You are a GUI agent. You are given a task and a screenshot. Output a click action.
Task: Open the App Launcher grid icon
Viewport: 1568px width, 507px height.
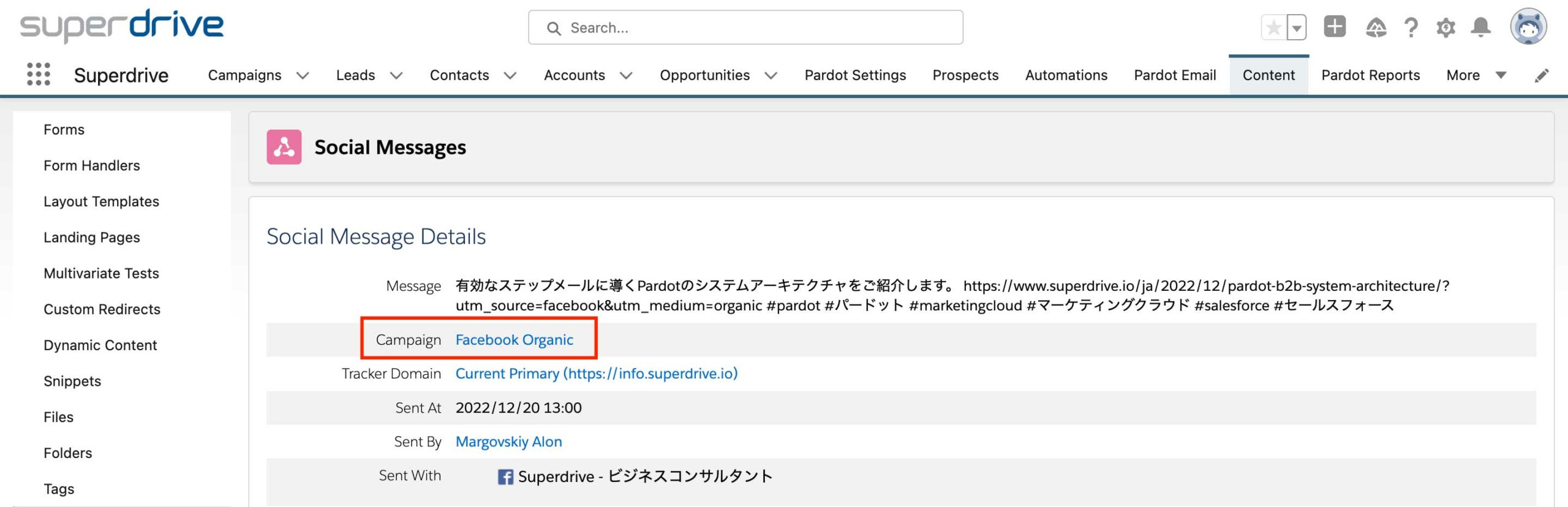[39, 75]
